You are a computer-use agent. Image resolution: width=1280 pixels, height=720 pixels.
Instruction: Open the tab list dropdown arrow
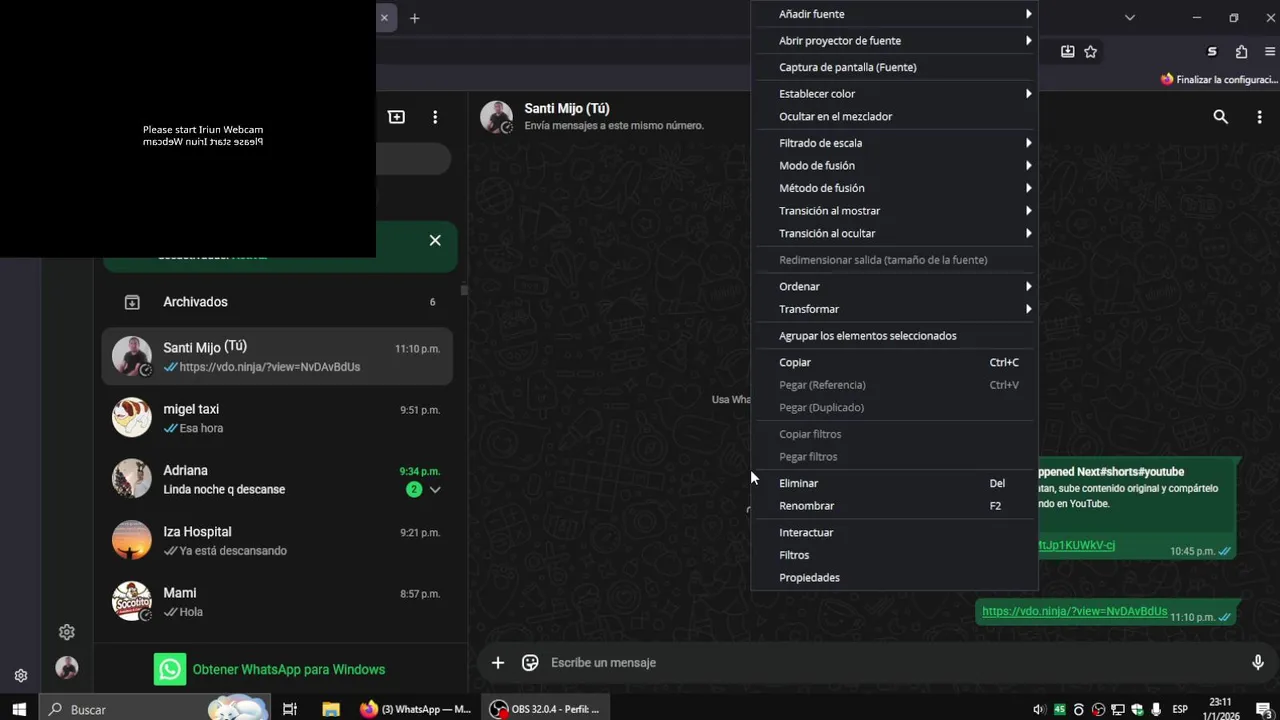[x=1129, y=17]
